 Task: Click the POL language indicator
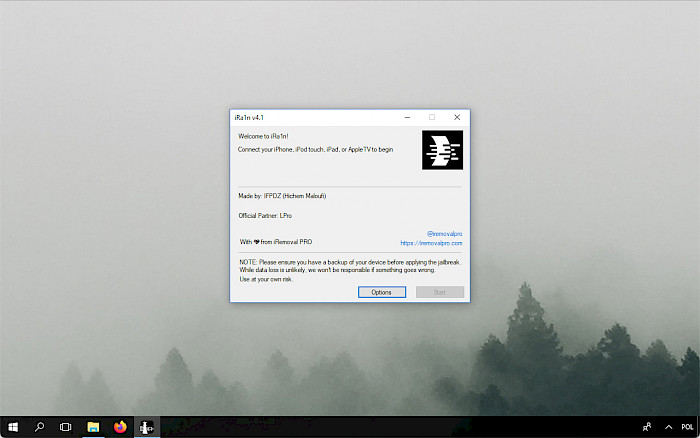pyautogui.click(x=687, y=427)
